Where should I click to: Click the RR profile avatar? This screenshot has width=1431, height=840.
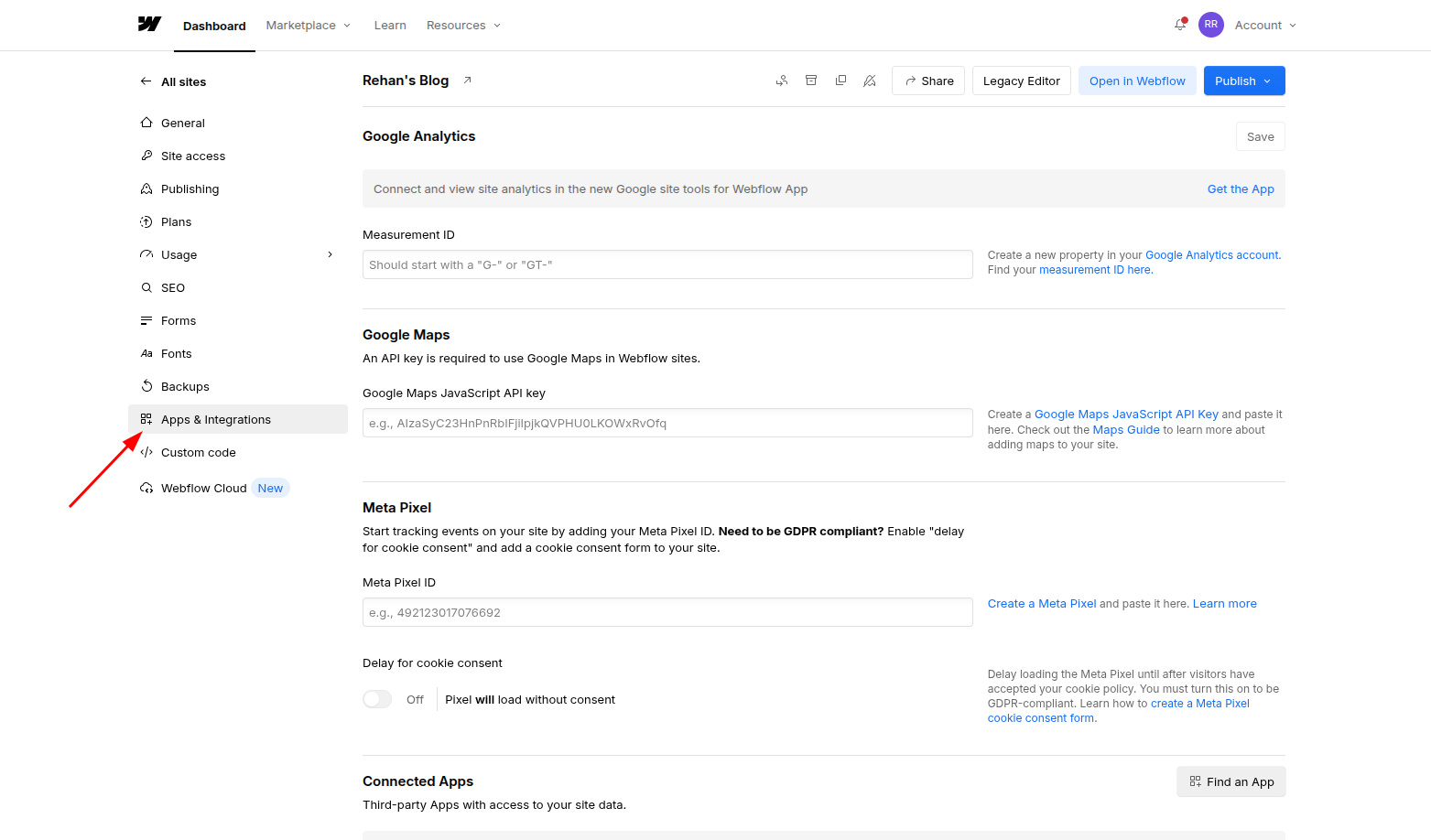(1211, 25)
